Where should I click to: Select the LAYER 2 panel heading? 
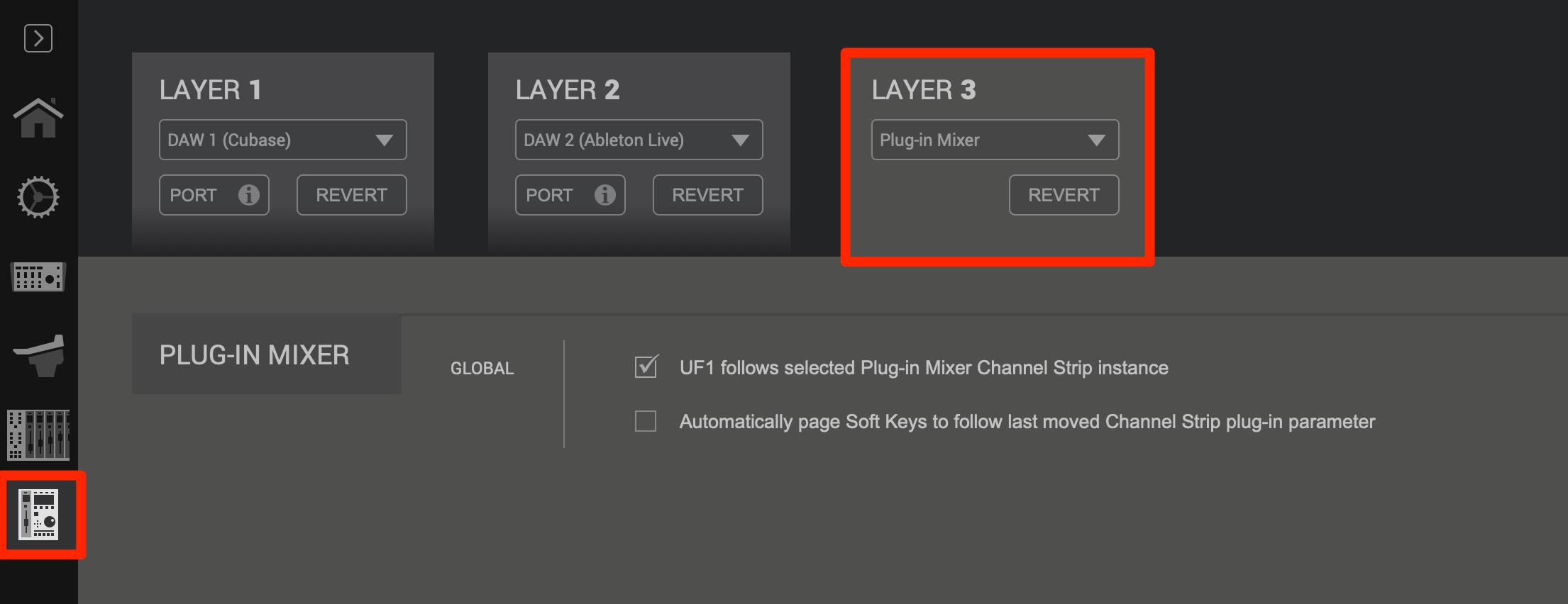(x=568, y=90)
